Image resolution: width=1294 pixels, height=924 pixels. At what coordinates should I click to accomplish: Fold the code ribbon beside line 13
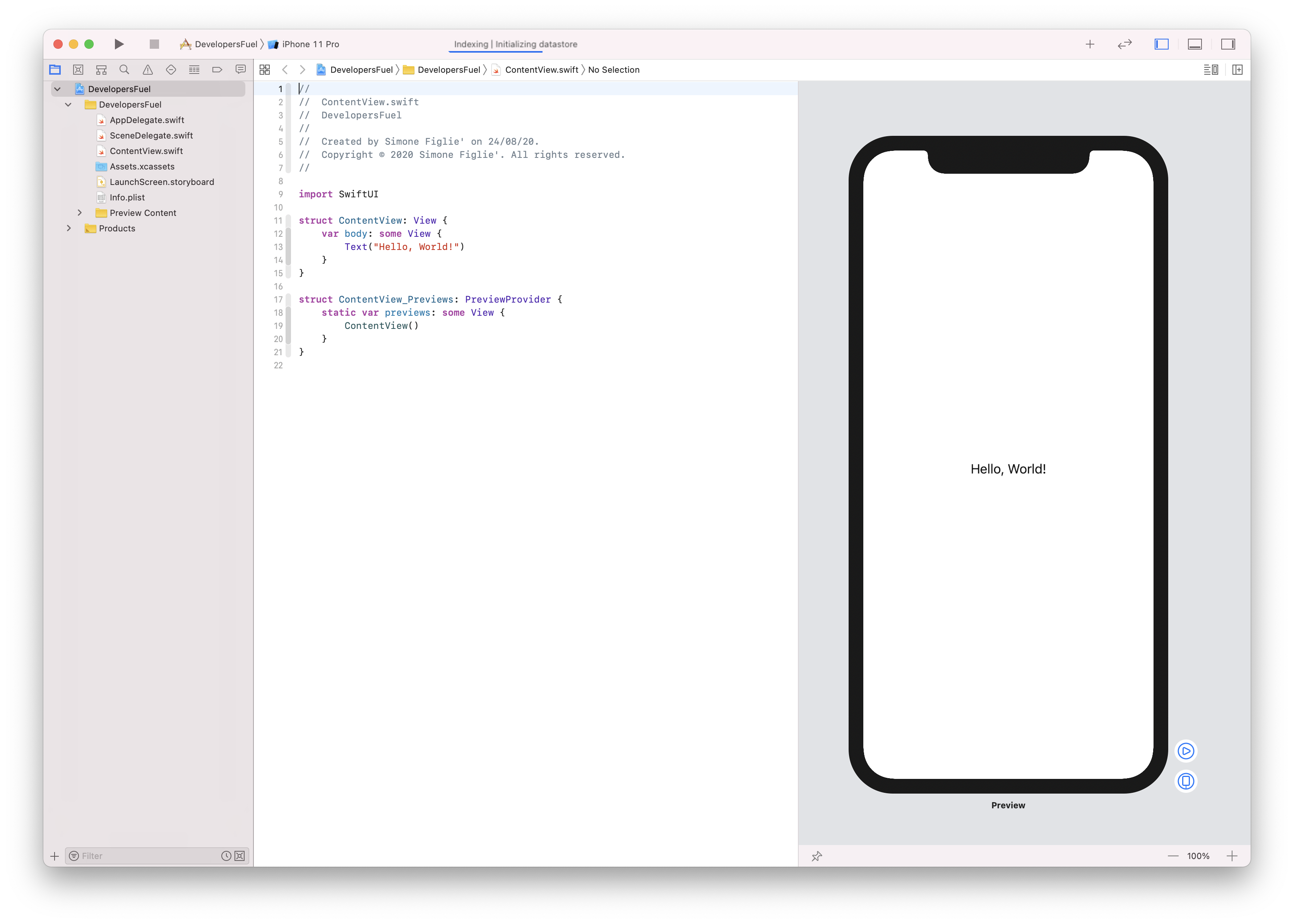pos(289,246)
